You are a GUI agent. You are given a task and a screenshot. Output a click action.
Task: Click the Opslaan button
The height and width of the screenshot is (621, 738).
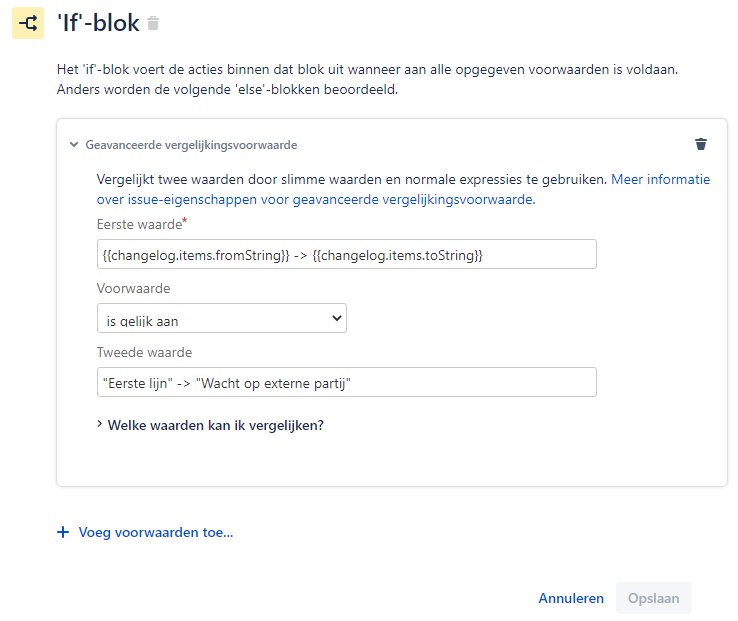(x=653, y=598)
